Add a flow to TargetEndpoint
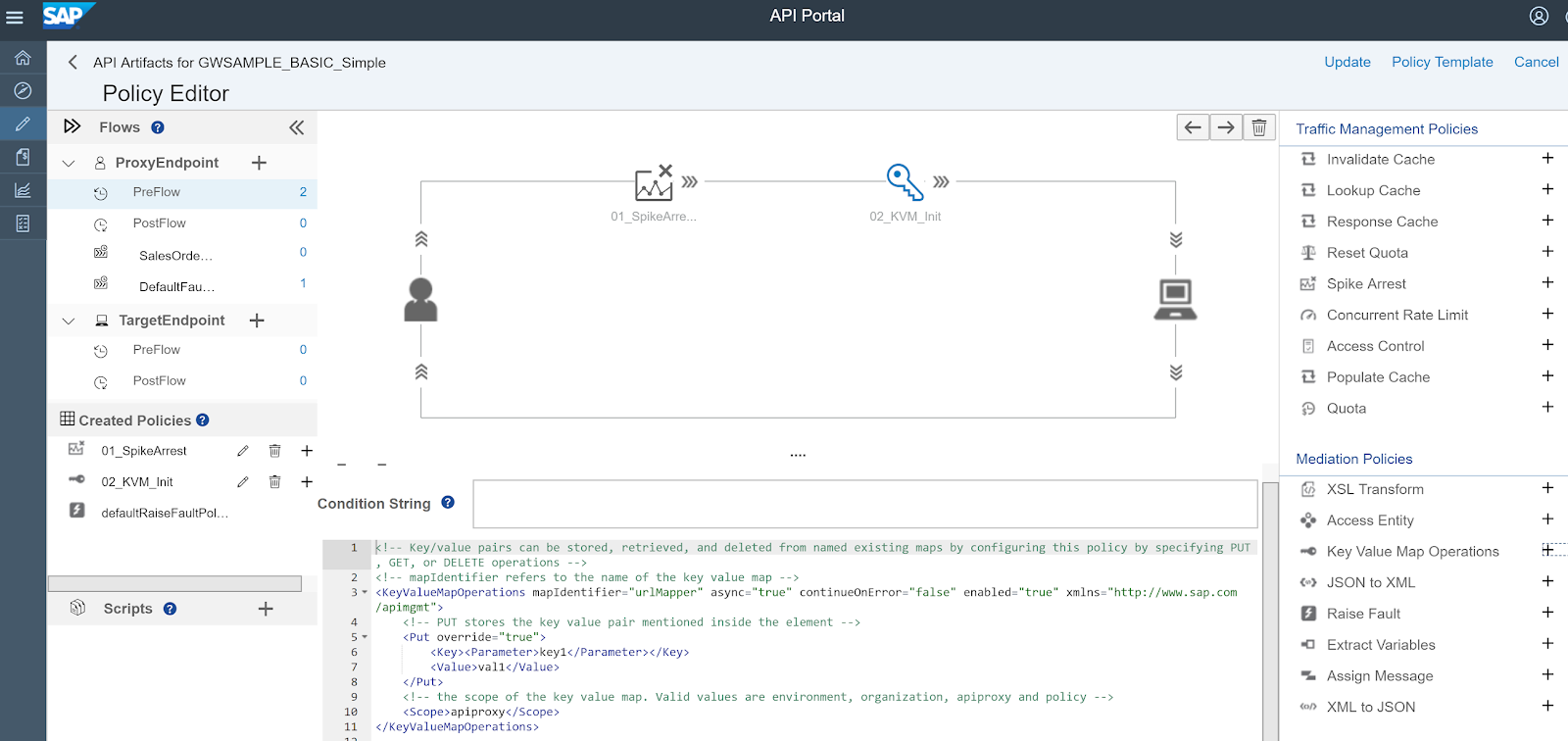The height and width of the screenshot is (741, 1568). point(257,321)
